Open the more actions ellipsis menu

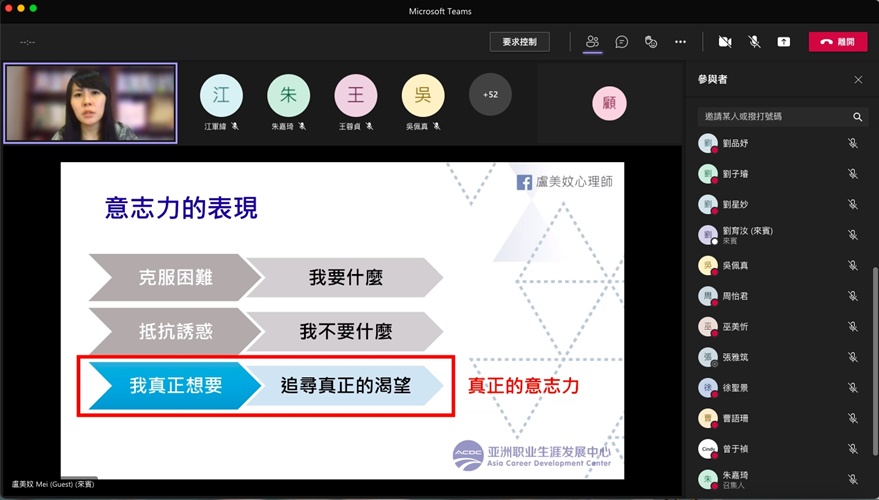680,42
